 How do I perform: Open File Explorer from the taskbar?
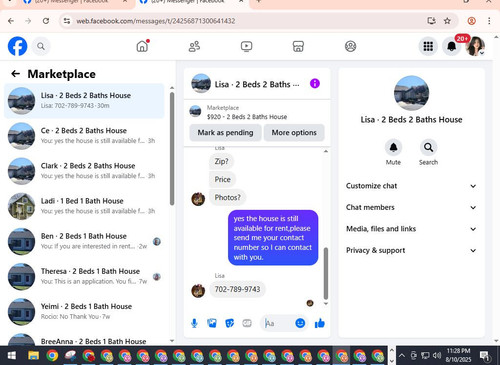click(33, 356)
